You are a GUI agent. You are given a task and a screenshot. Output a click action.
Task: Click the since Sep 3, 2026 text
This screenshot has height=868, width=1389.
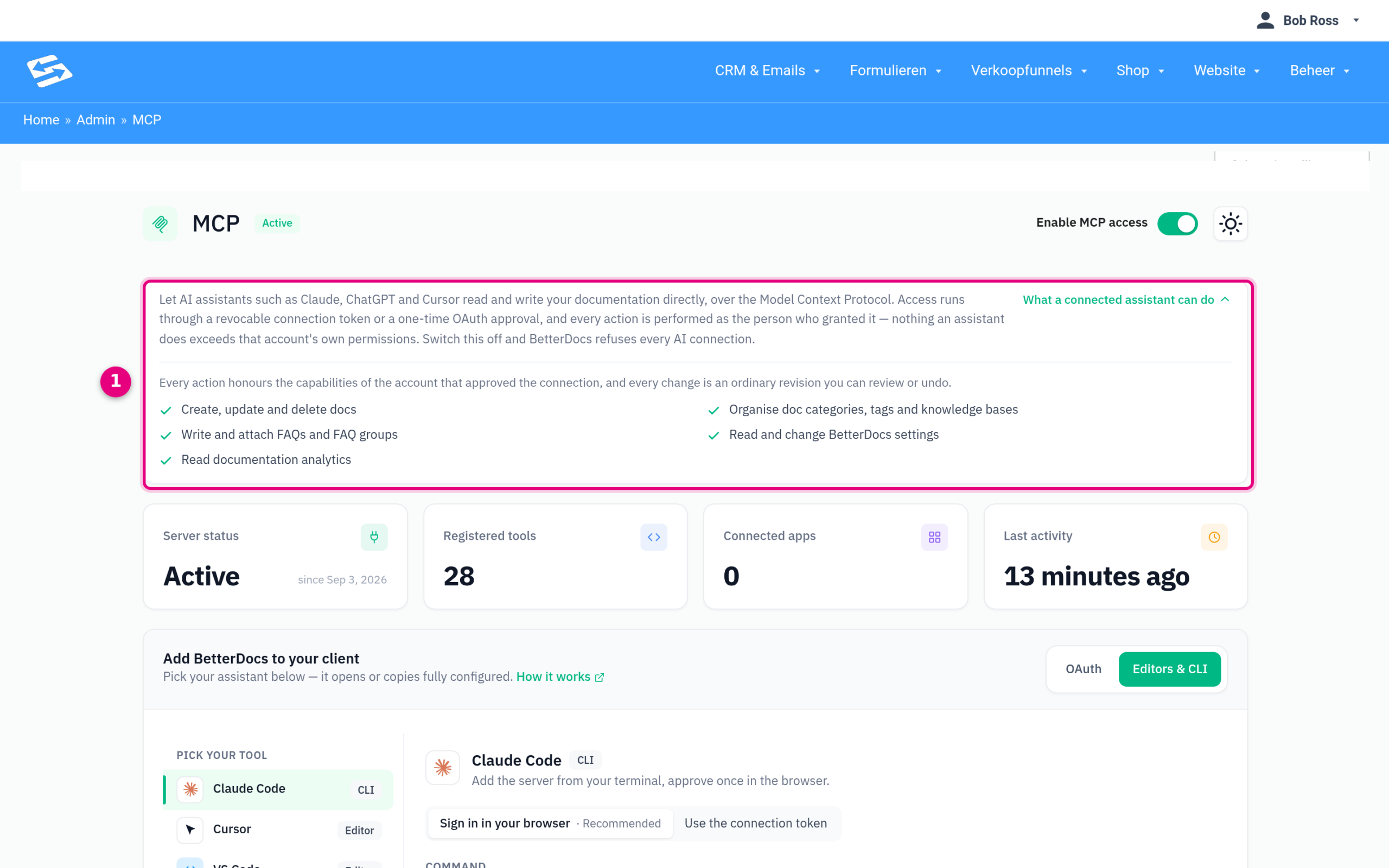point(342,580)
